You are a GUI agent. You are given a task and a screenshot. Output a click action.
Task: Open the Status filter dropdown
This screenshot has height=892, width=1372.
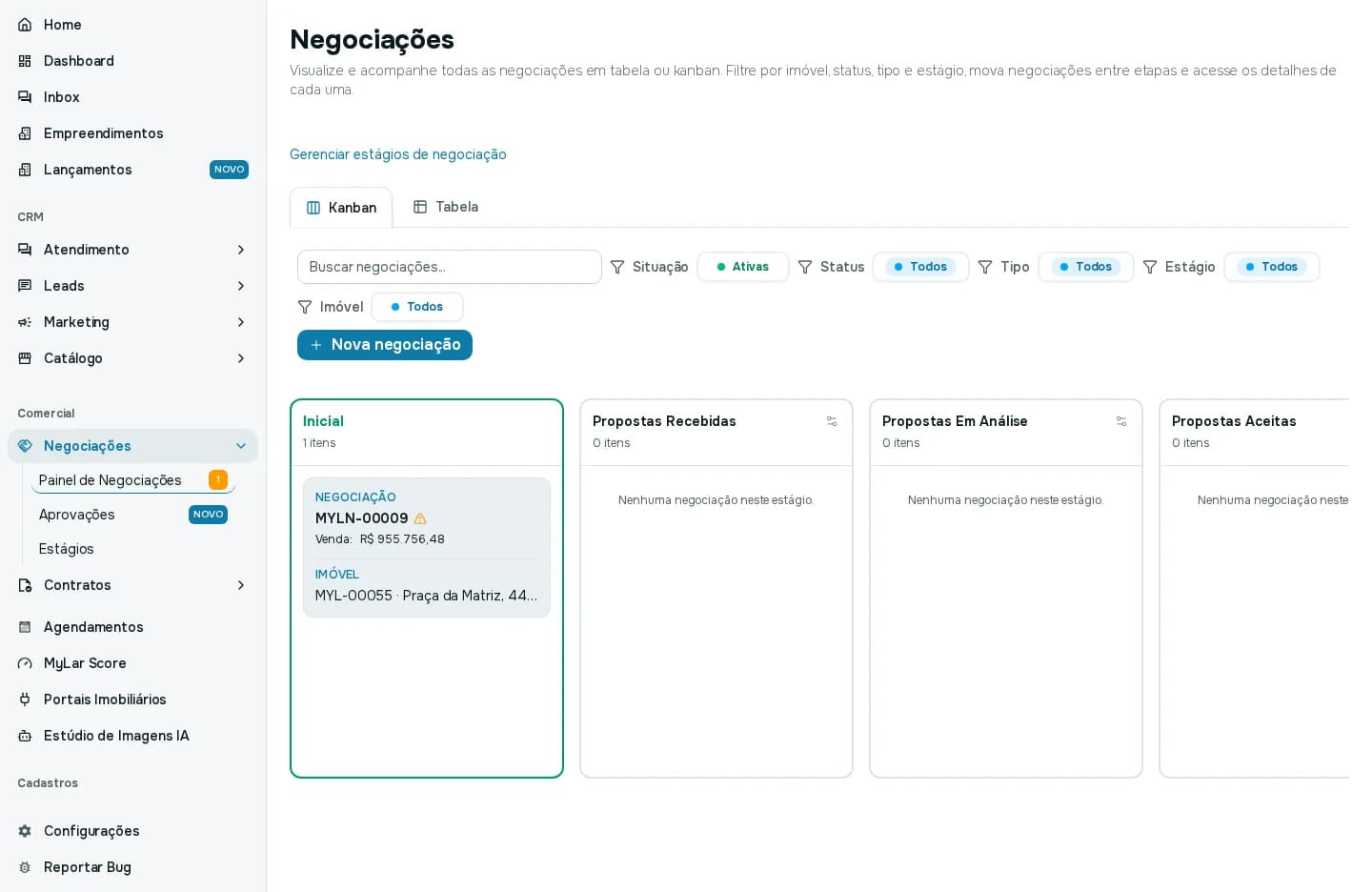pos(920,267)
